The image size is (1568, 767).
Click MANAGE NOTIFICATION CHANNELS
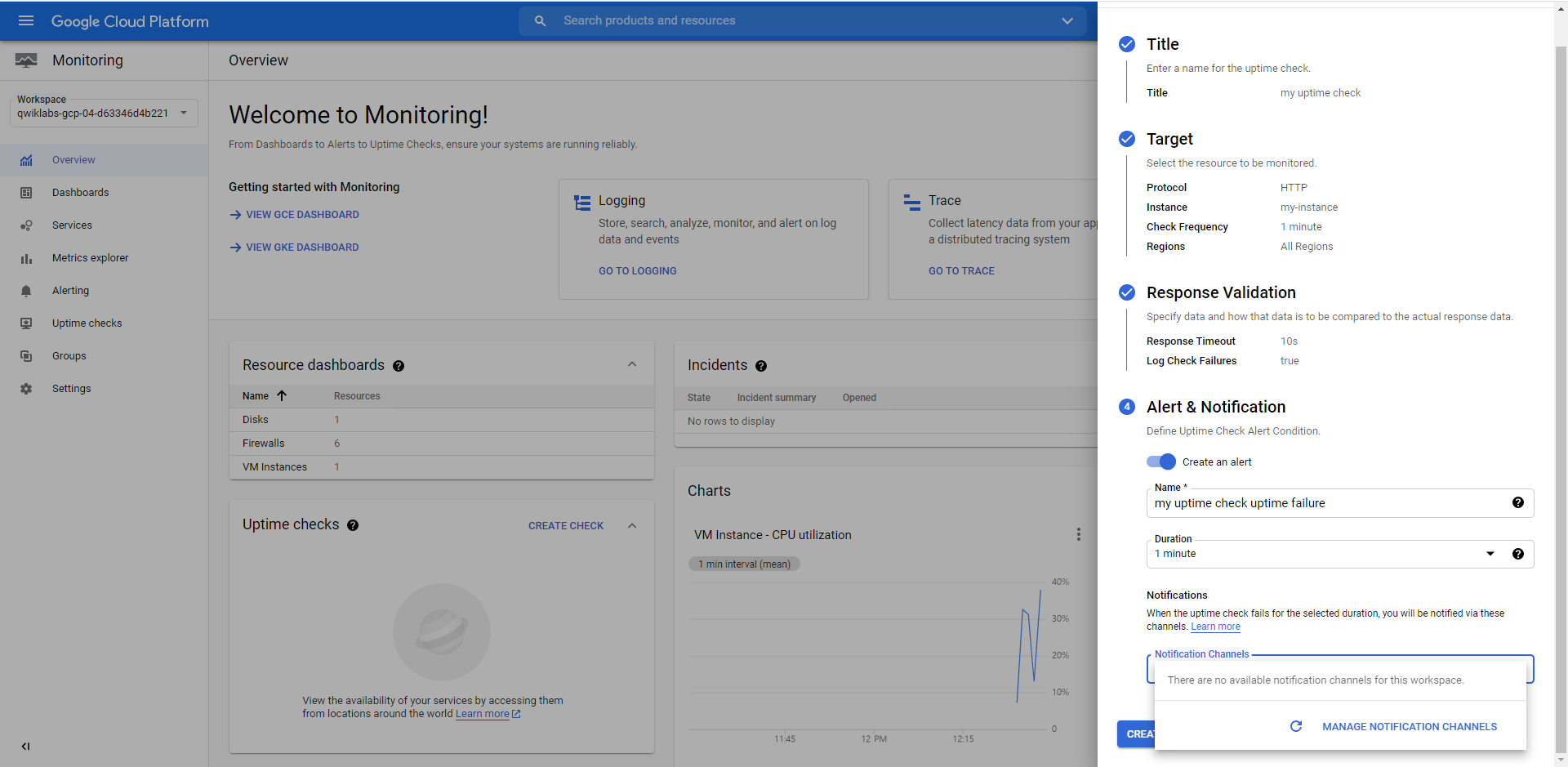[x=1410, y=726]
